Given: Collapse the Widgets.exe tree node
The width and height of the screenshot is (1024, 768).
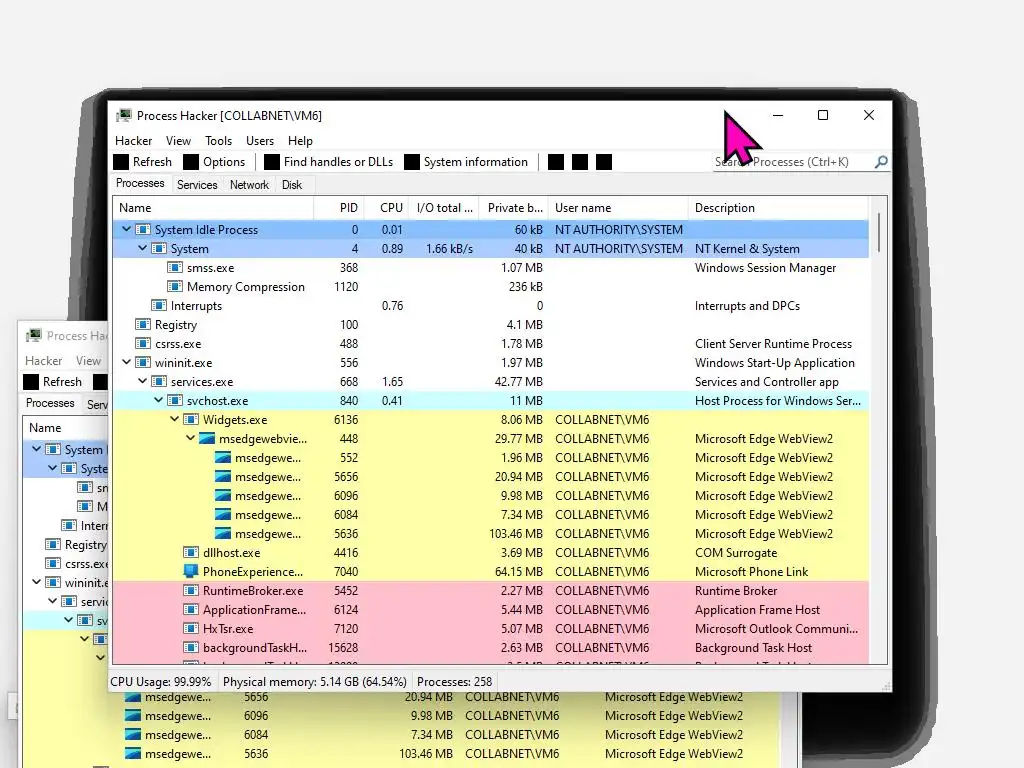Looking at the screenshot, I should pyautogui.click(x=174, y=419).
